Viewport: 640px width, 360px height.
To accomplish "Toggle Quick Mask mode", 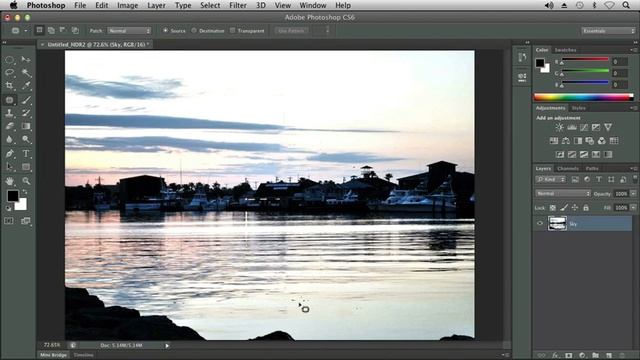I will coord(9,221).
